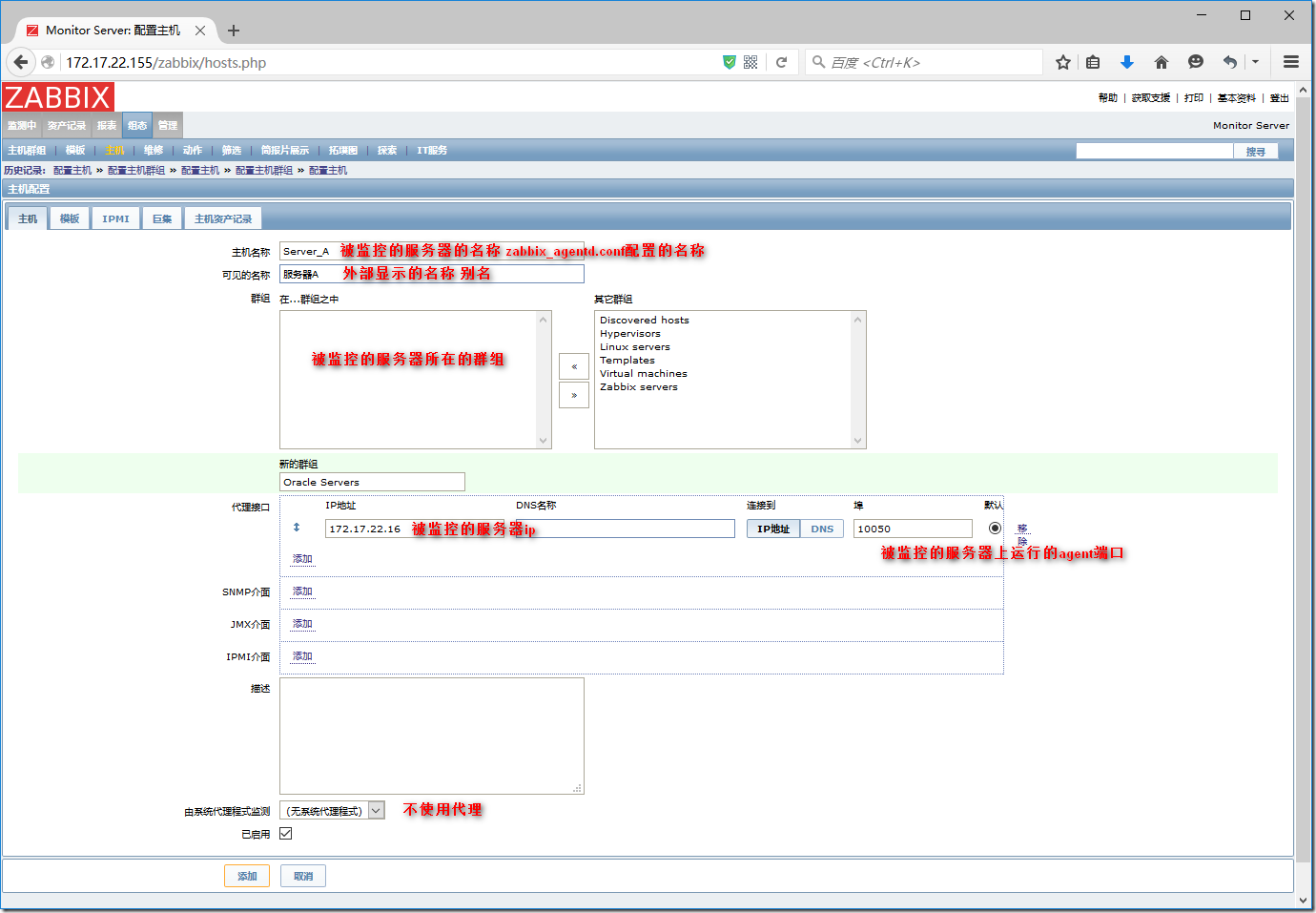
Task: Select IP地址 connect-to toggle
Action: click(773, 529)
